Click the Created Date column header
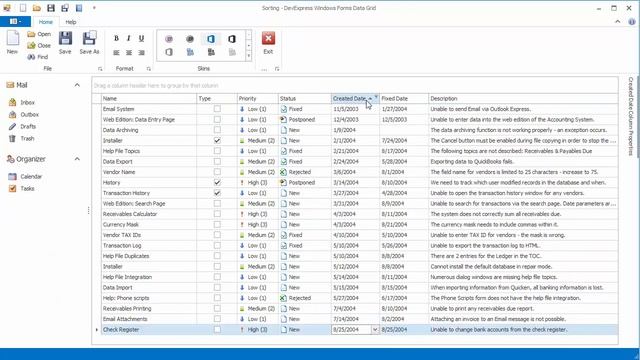The height and width of the screenshot is (360, 640). tap(355, 98)
